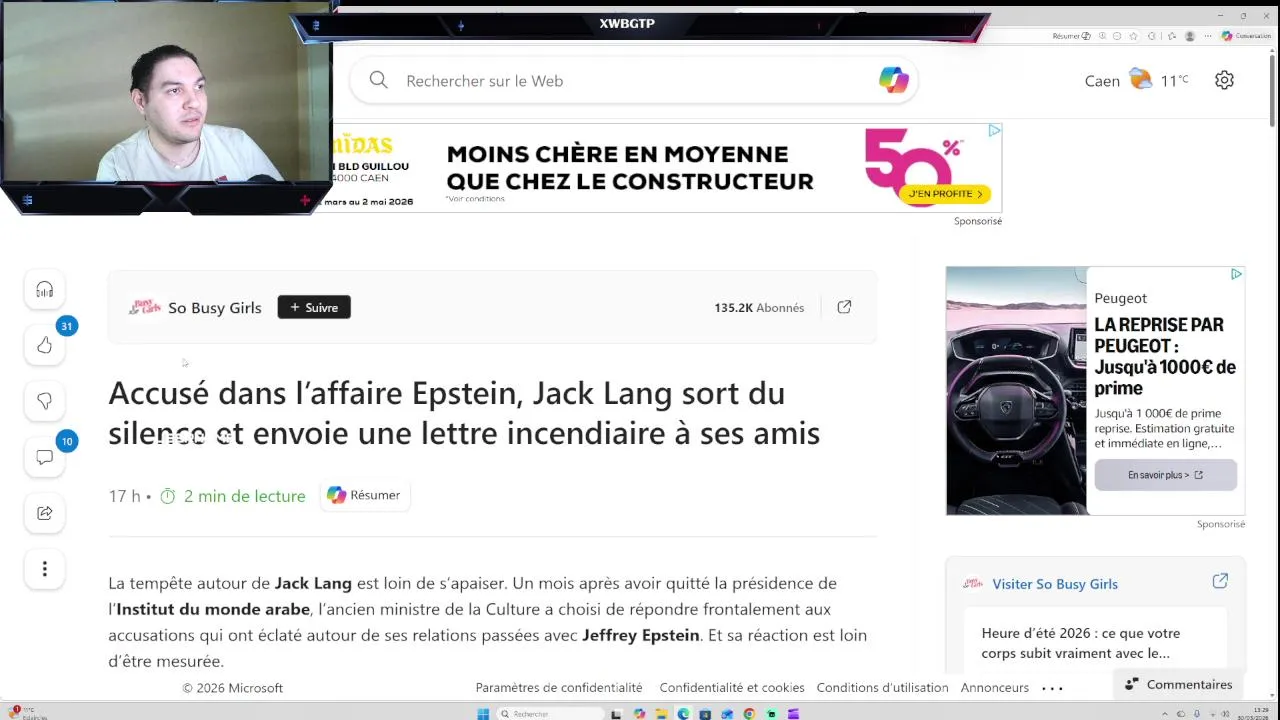Open Microsoft Edge from the taskbar

683,714
